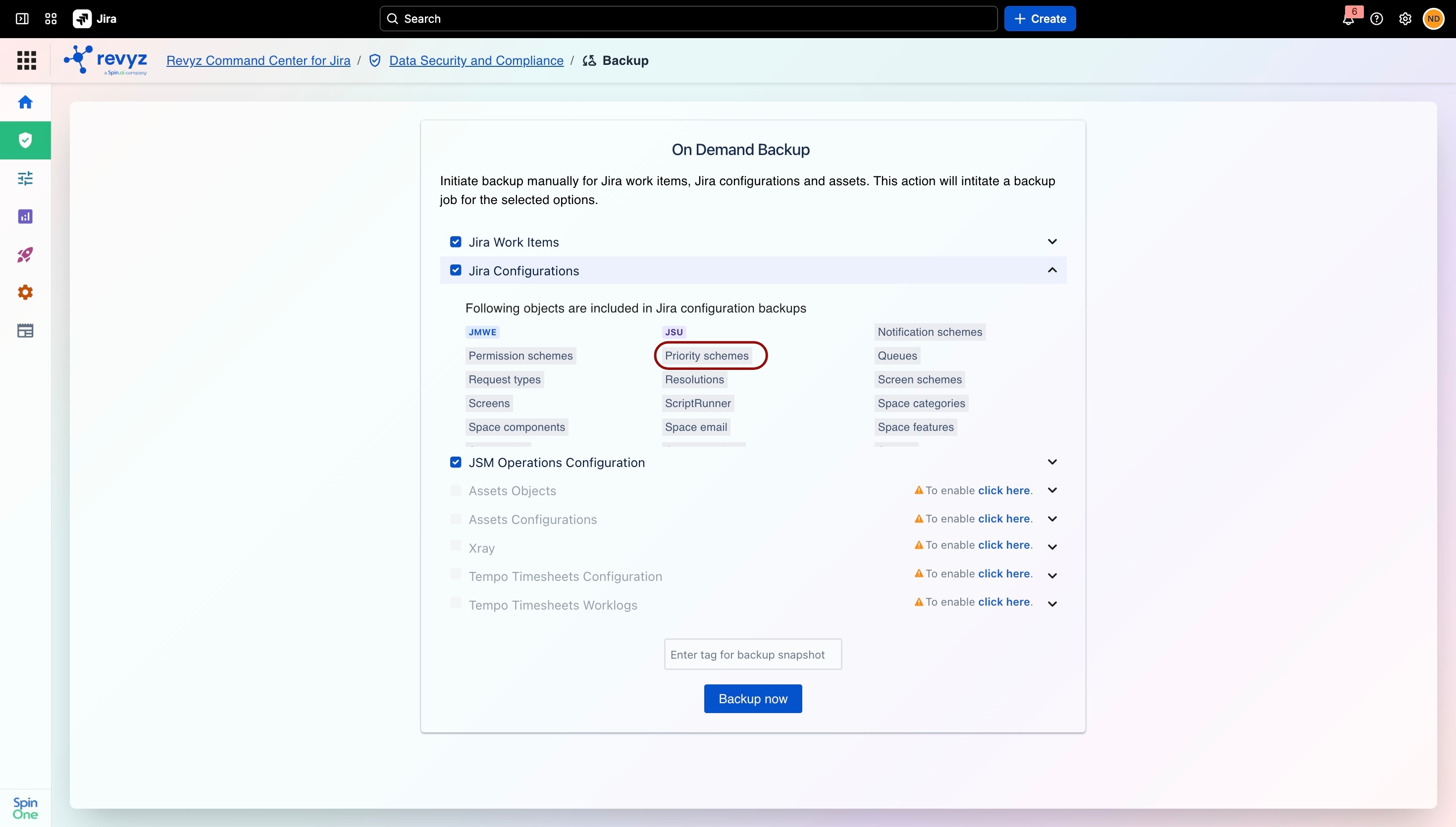Click the warning icon in Xray row
Screen dimensions: 1456x827
919,545
